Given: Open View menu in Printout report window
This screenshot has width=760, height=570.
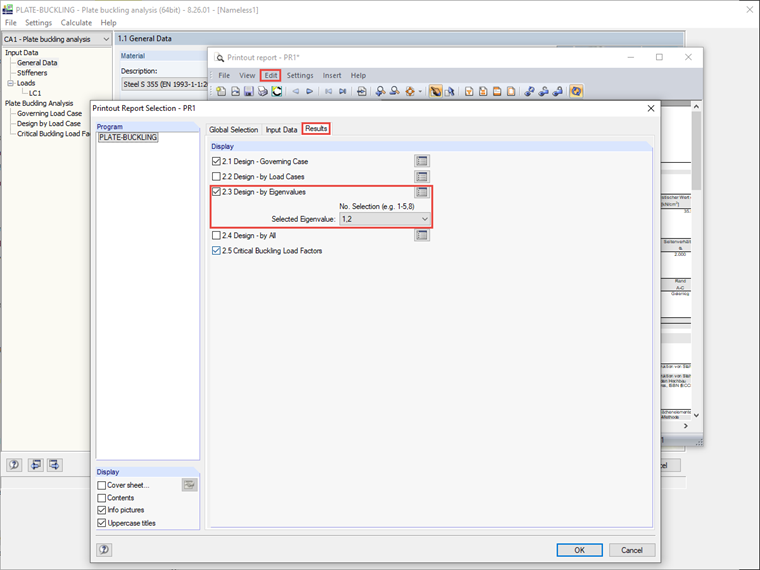Looking at the screenshot, I should [247, 75].
